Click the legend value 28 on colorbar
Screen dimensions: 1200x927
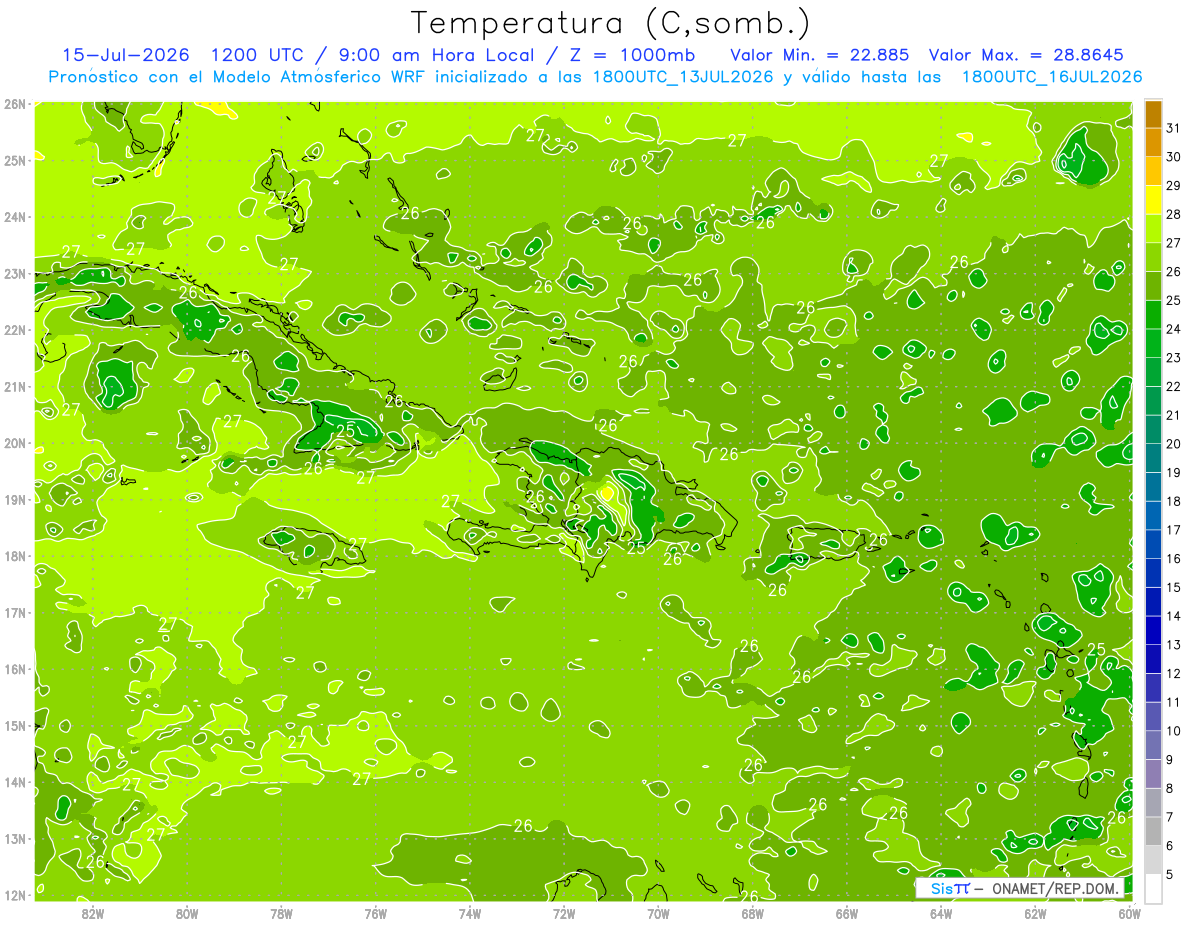click(x=1173, y=215)
